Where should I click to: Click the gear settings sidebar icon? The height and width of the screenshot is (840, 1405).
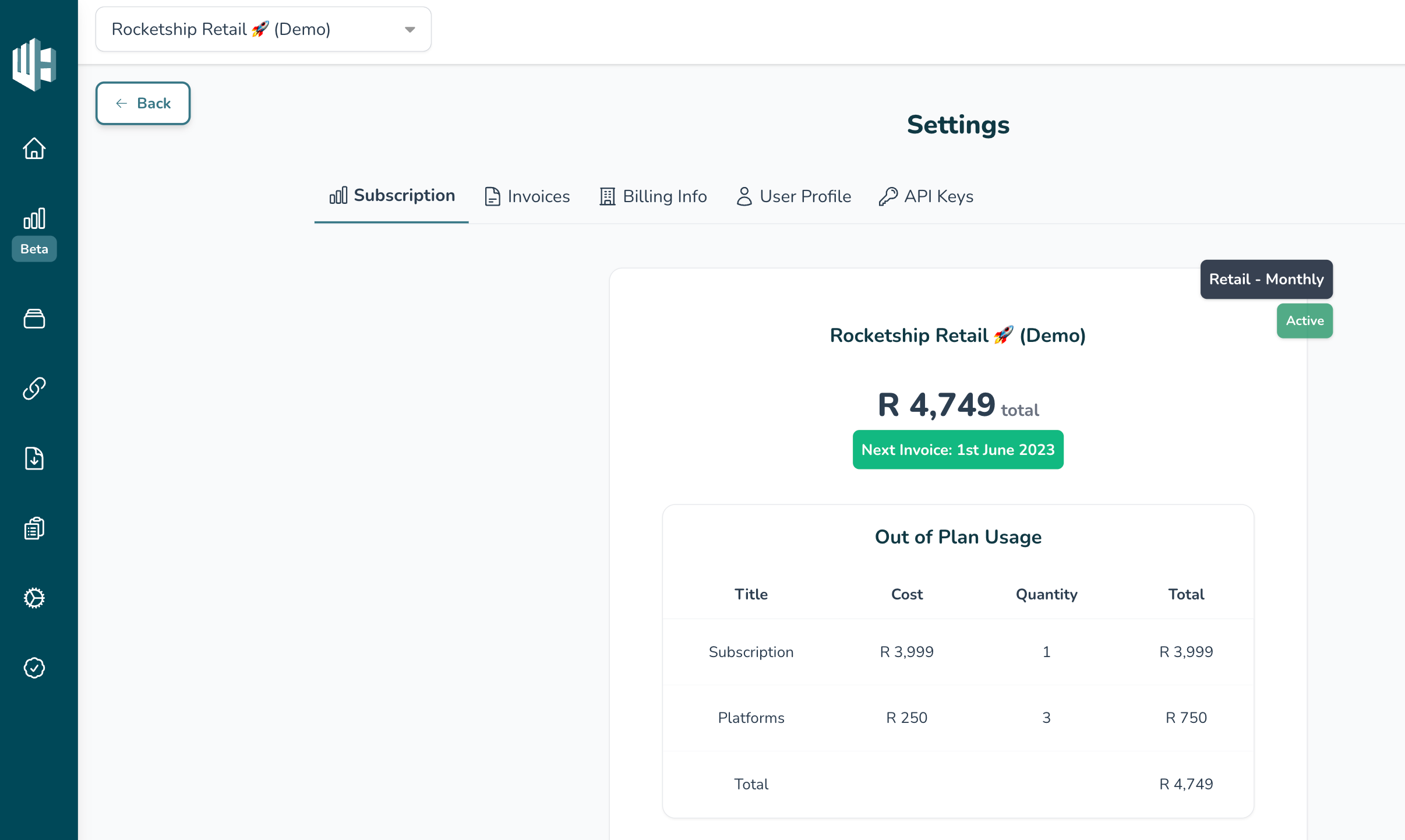tap(34, 598)
